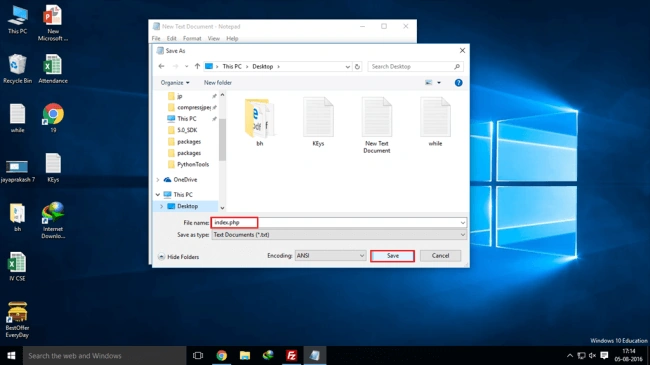
Task: Open Chrome from the taskbar
Action: pyautogui.click(x=222, y=355)
